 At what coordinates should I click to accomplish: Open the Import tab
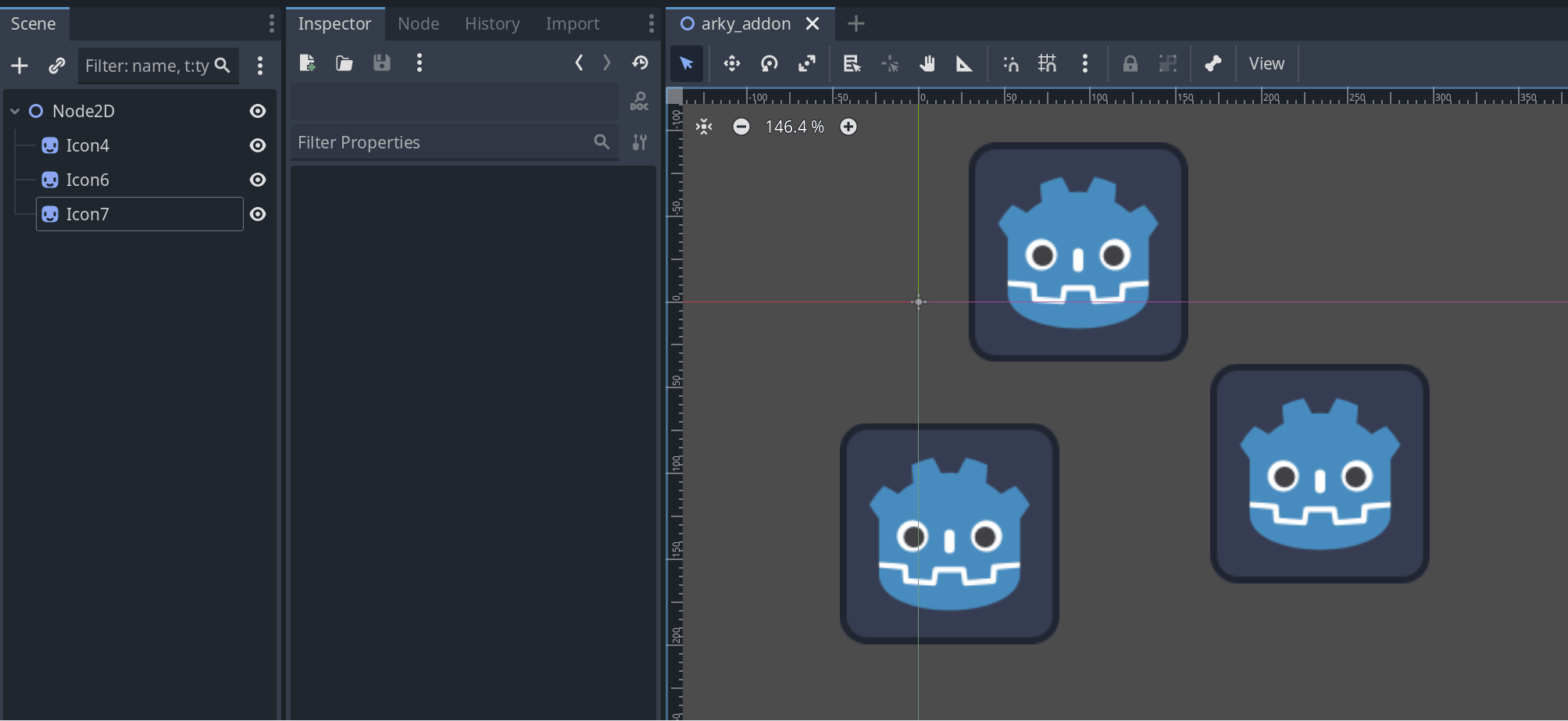(x=573, y=23)
